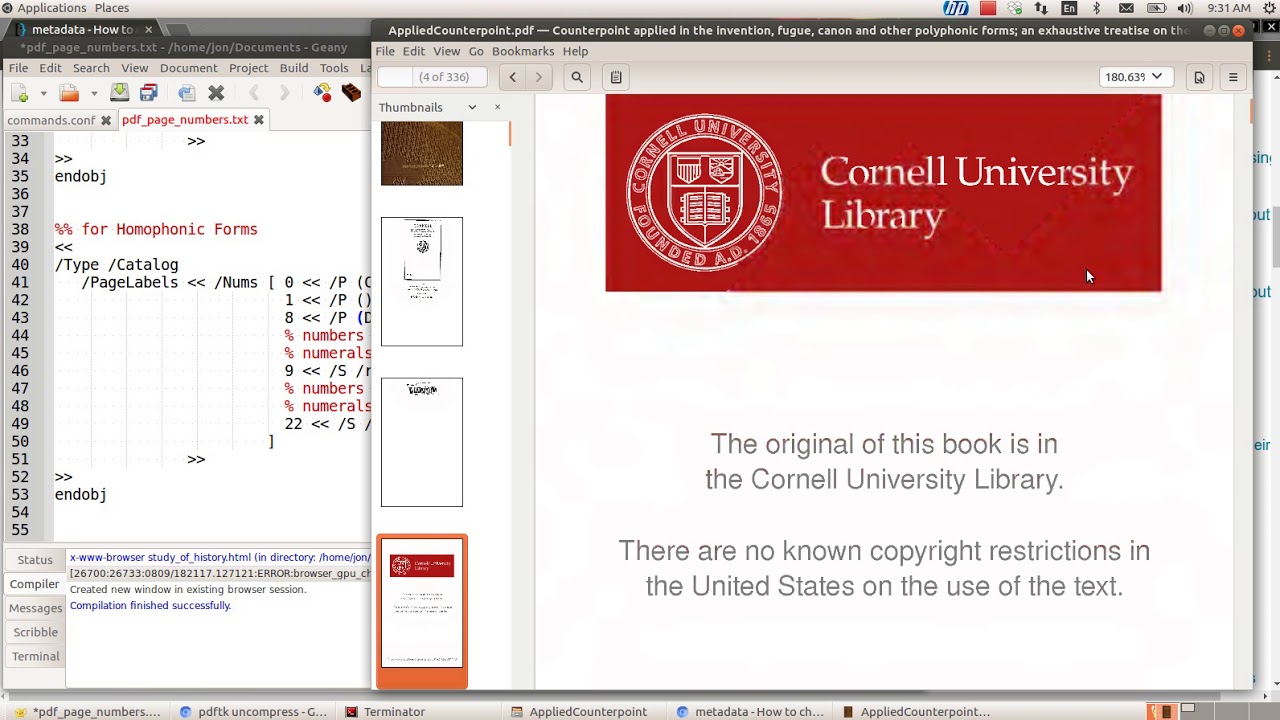Close the pdf_page_numbers.txt tab
The height and width of the screenshot is (720, 1280).
coord(258,120)
